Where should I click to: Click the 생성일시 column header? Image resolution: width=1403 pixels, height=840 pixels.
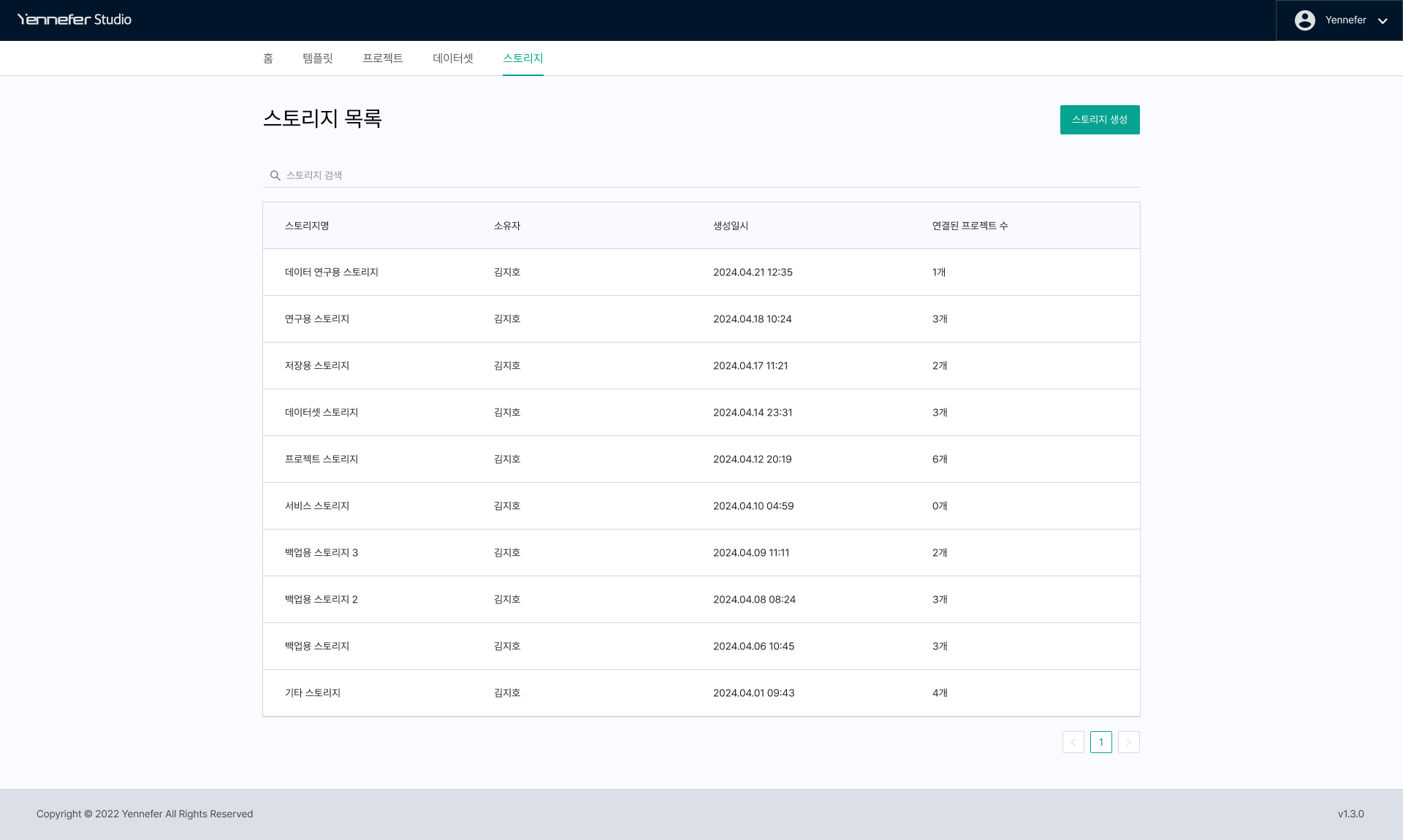[730, 226]
